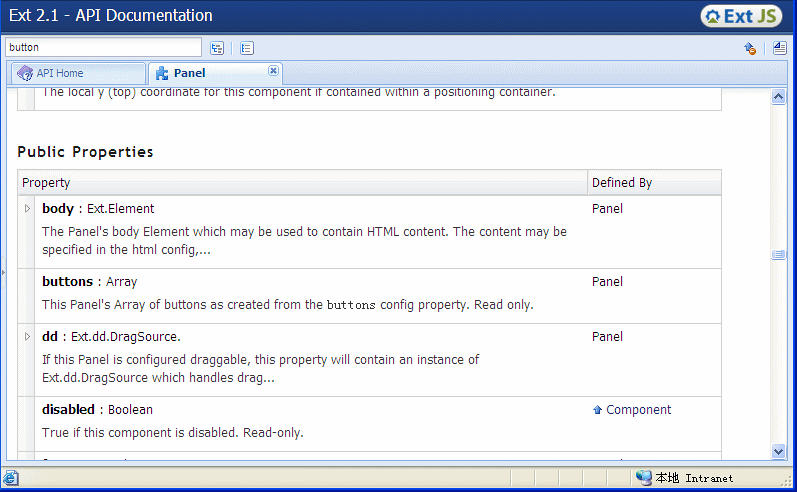Screen dimensions: 797x492
Task: Click Panel in the buttons row
Action: point(607,282)
